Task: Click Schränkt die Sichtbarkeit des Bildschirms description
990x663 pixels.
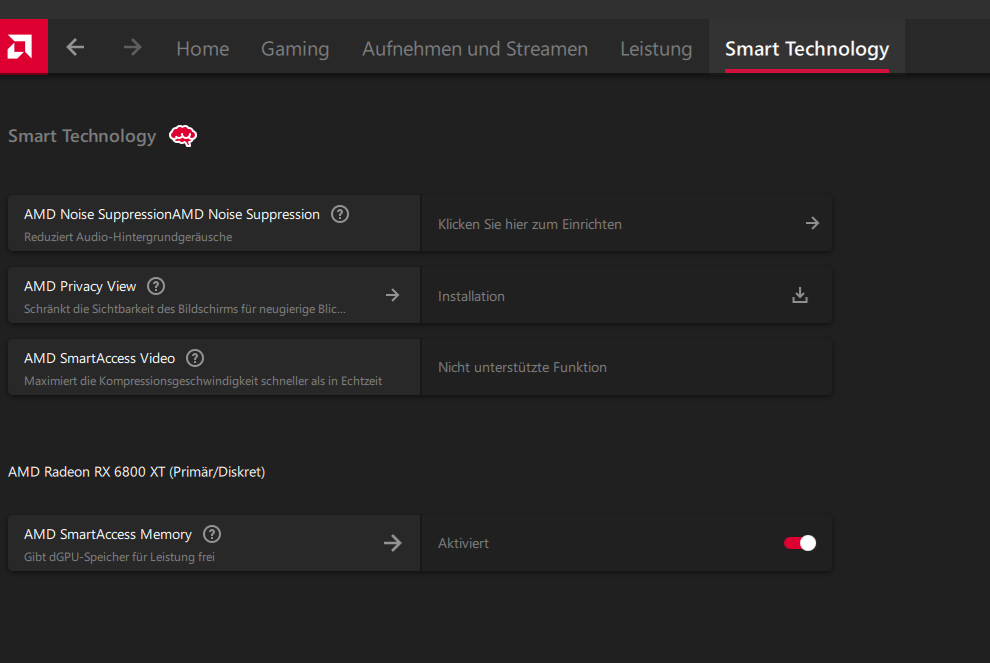Action: (x=185, y=309)
